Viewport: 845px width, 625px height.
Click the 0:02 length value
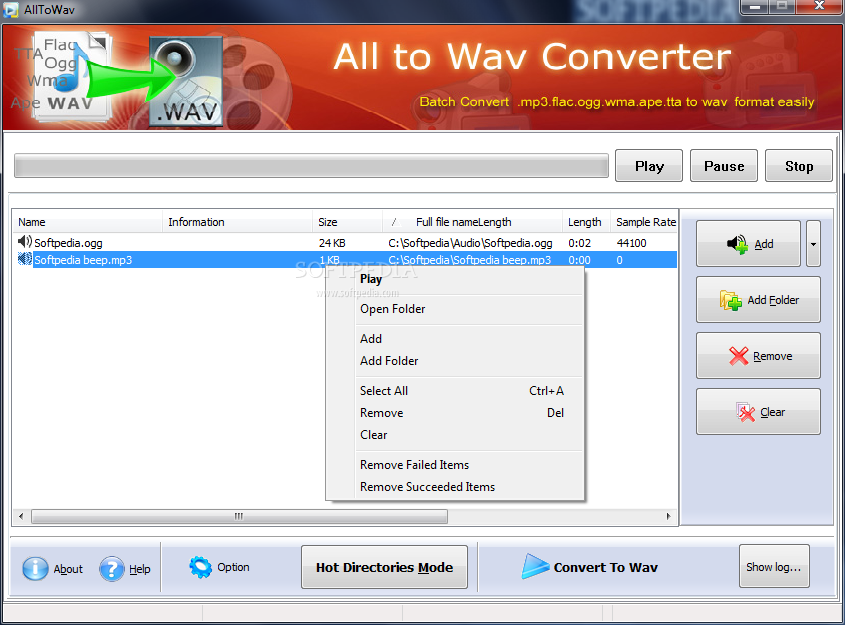click(579, 243)
